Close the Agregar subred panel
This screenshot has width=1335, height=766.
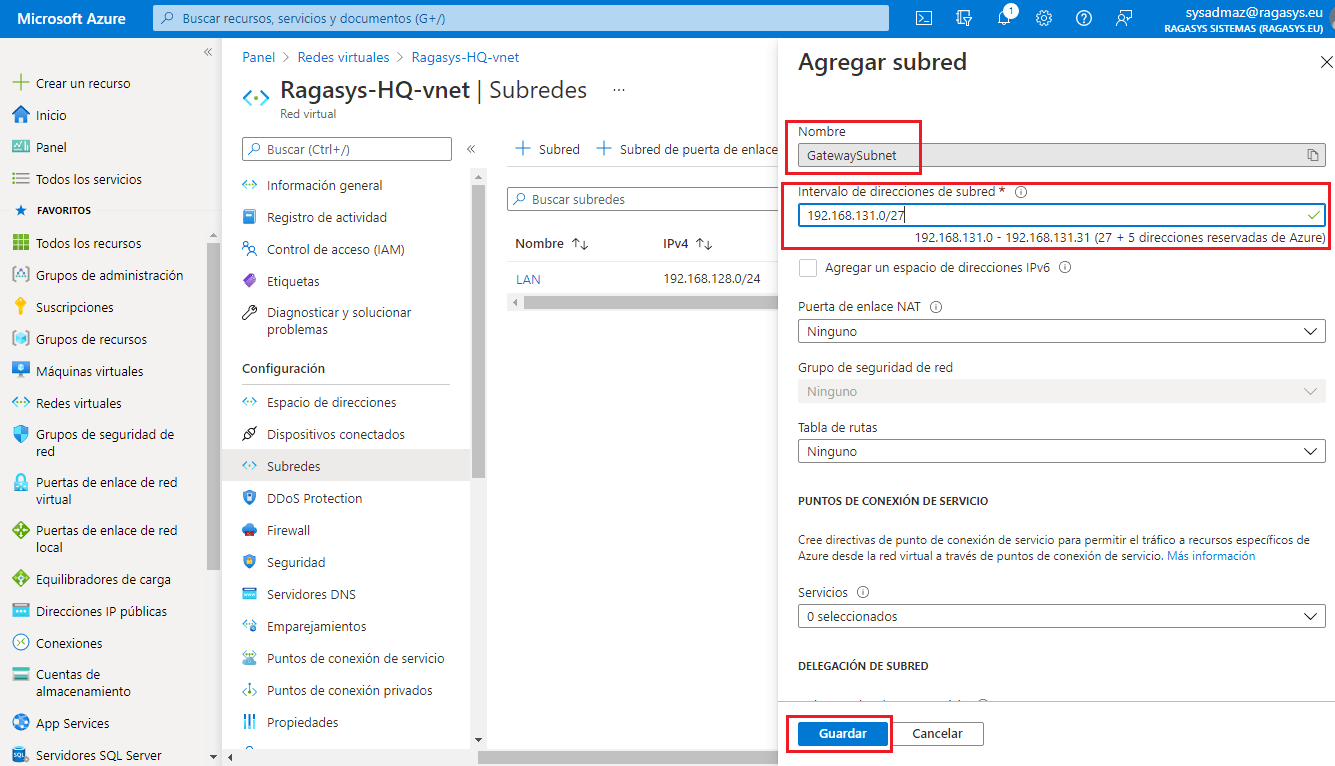[x=1326, y=62]
